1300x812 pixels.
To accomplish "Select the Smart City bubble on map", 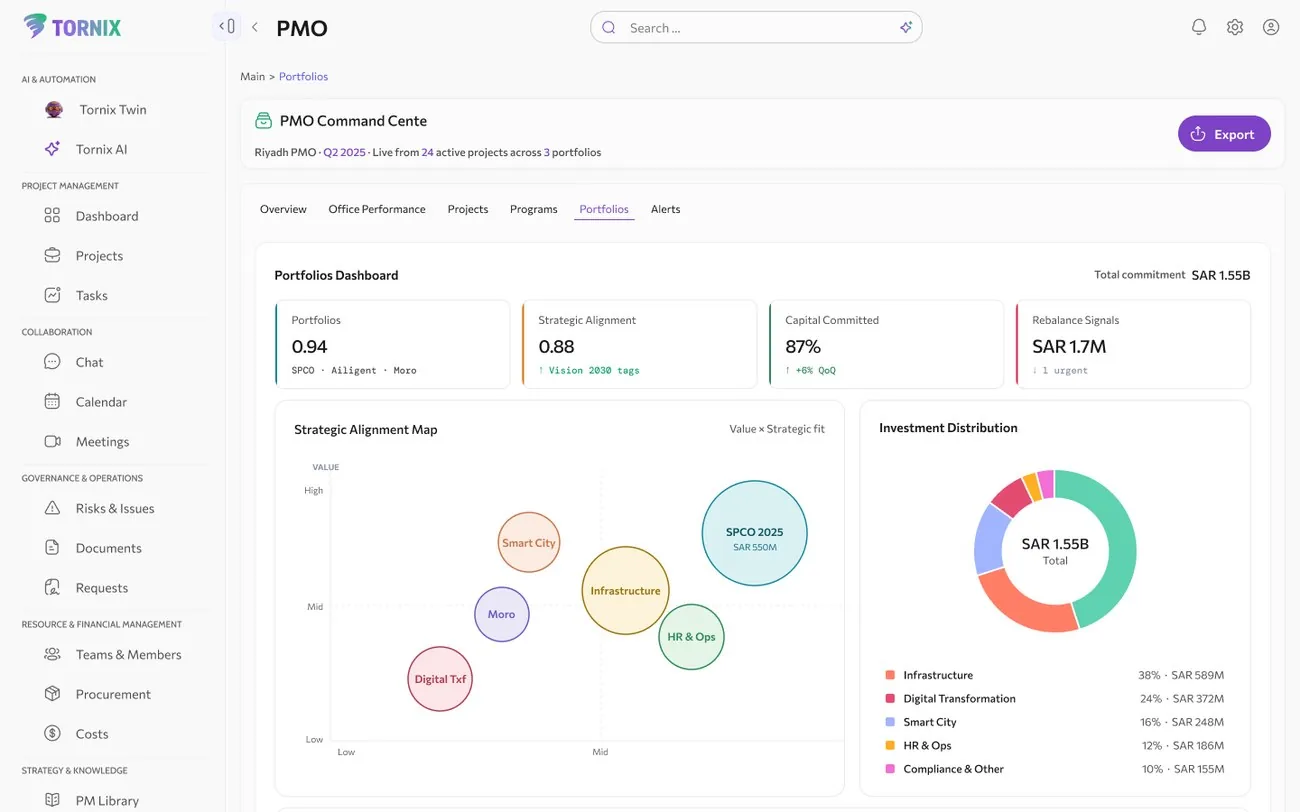I will pos(529,542).
